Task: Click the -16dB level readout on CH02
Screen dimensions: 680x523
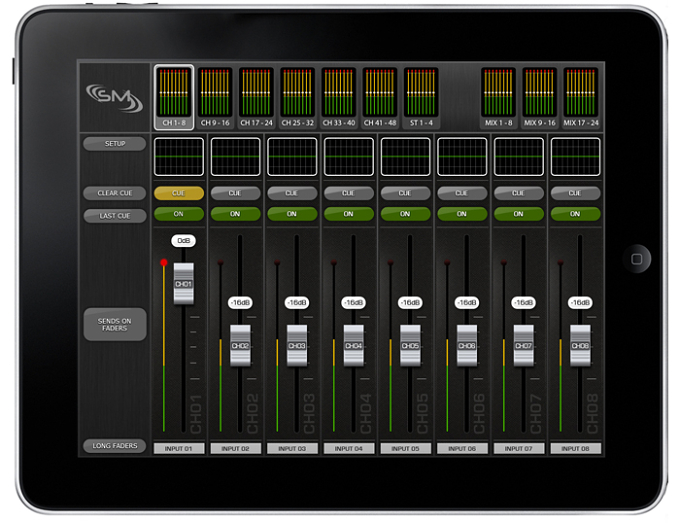Action: [x=240, y=302]
